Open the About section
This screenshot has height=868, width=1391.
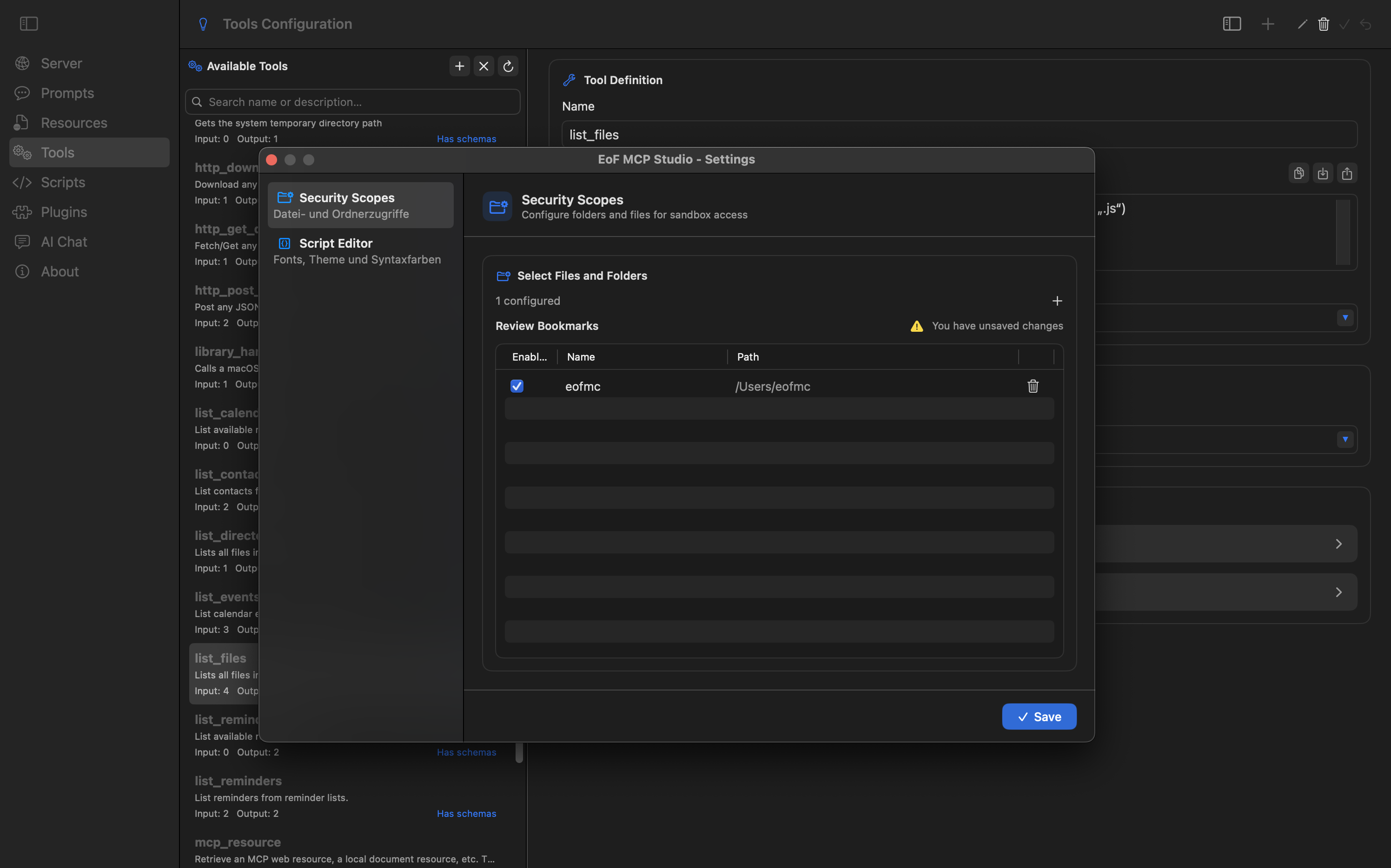coord(89,271)
